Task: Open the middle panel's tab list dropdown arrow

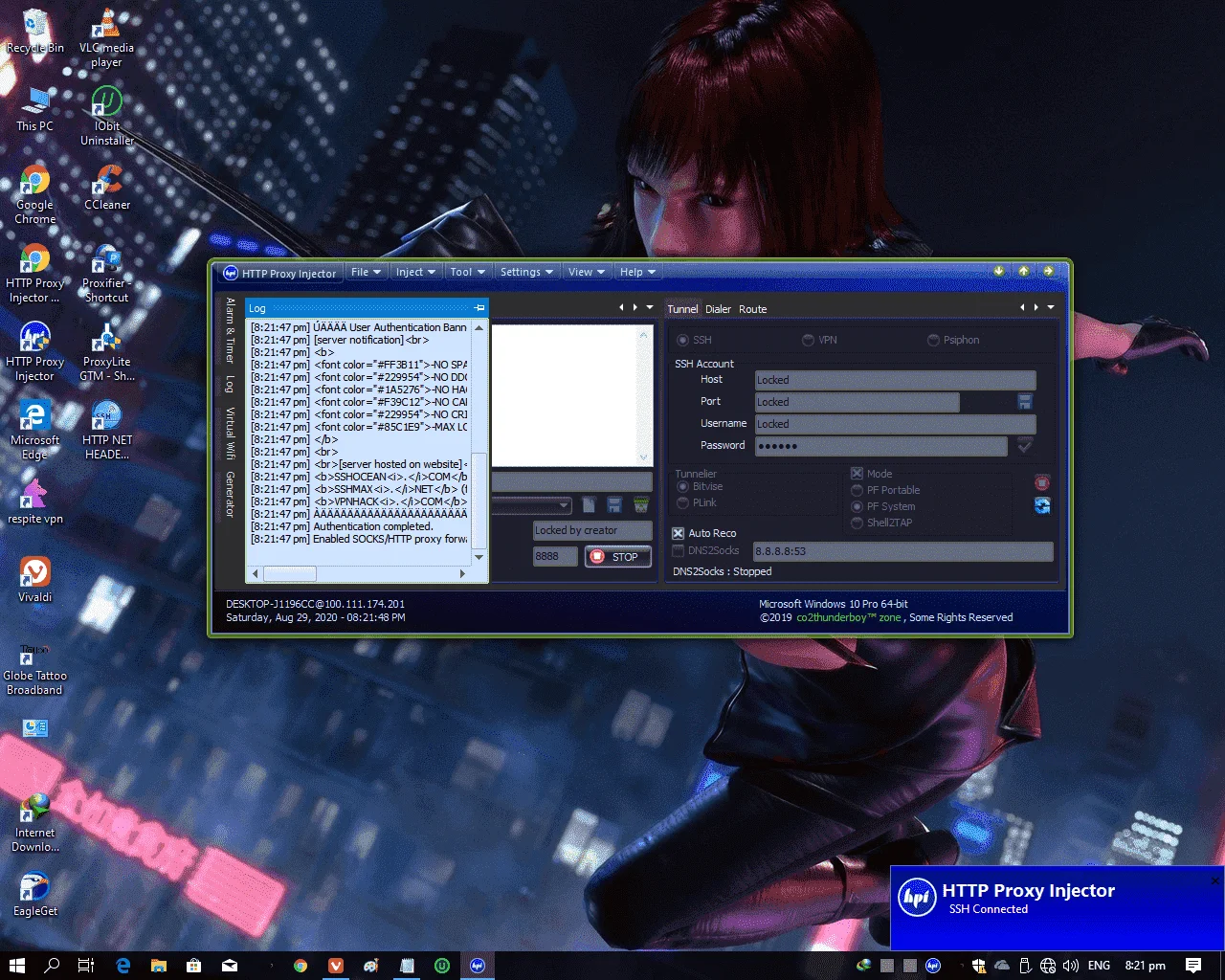Action: point(650,307)
